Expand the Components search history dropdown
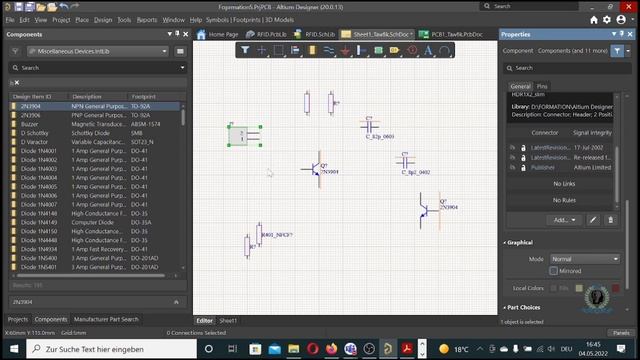This screenshot has height=360, width=640. click(x=182, y=67)
